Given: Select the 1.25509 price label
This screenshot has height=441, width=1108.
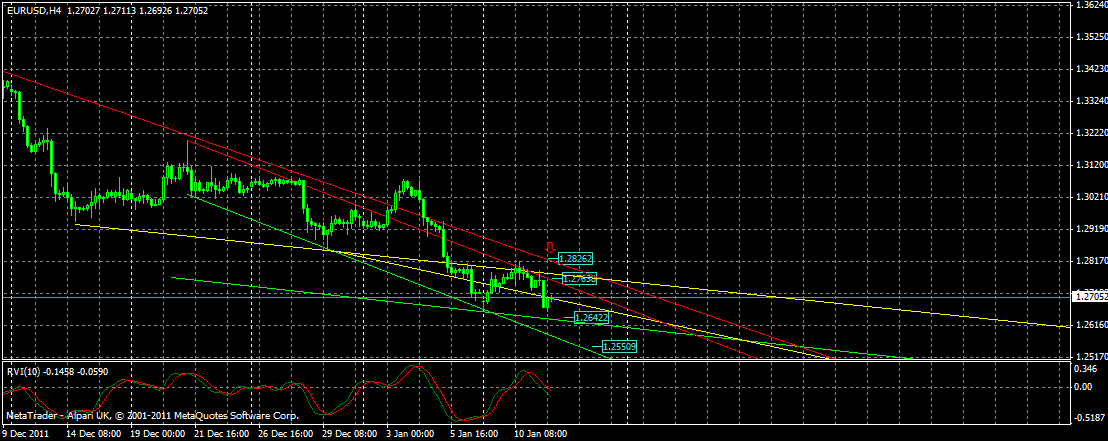Looking at the screenshot, I should (x=618, y=346).
